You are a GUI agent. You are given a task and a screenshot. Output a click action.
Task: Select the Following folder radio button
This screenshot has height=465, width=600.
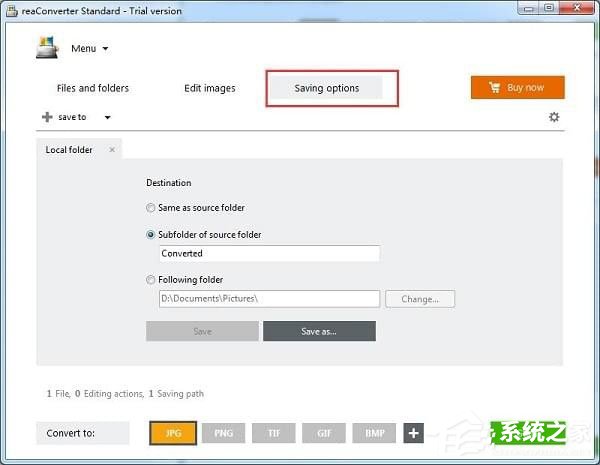(150, 280)
